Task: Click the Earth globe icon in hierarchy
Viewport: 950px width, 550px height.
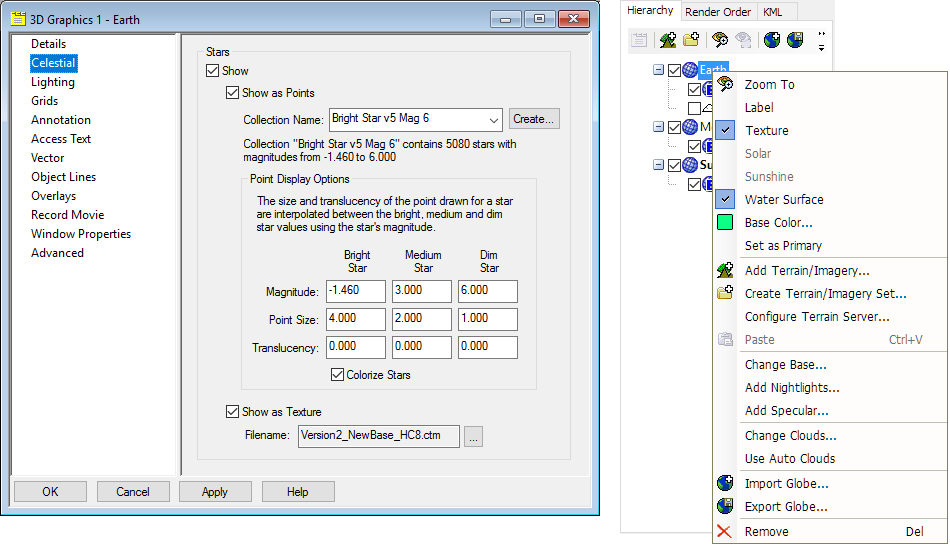Action: click(x=690, y=70)
